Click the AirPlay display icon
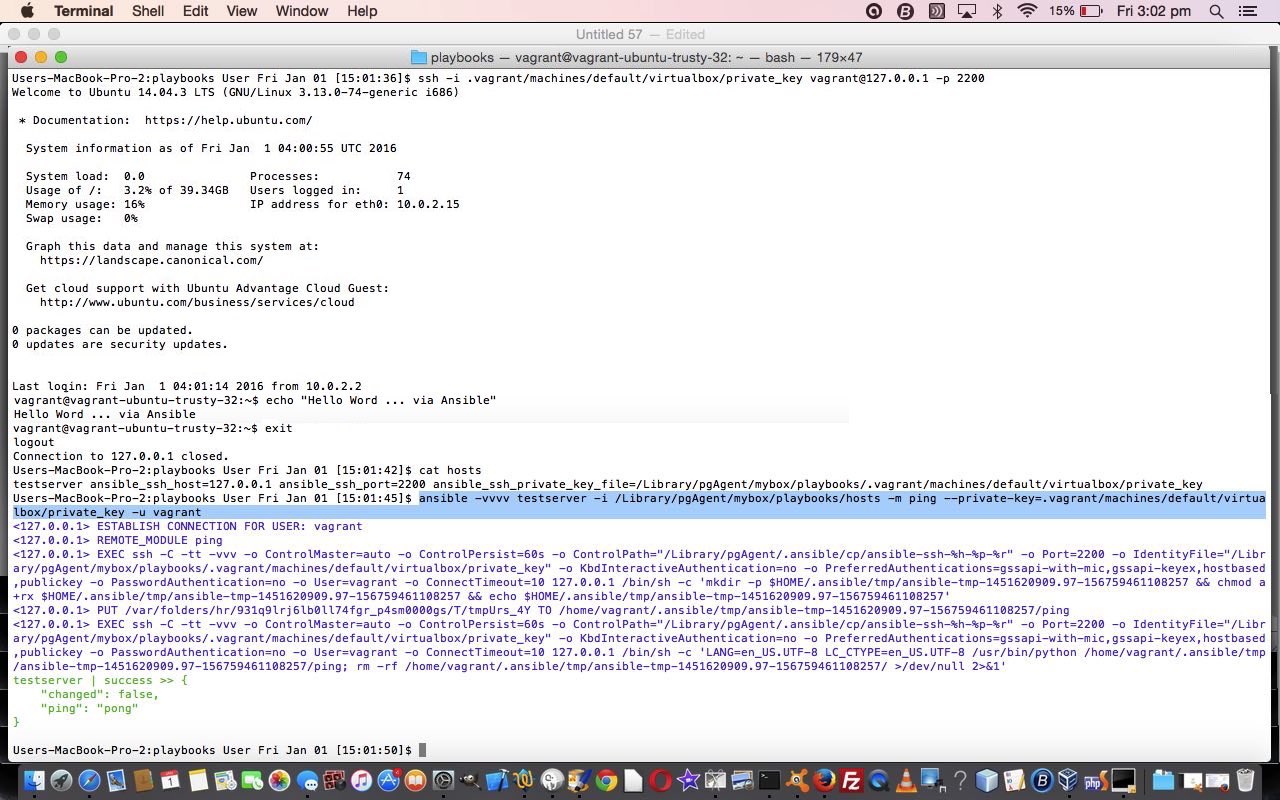 966,11
